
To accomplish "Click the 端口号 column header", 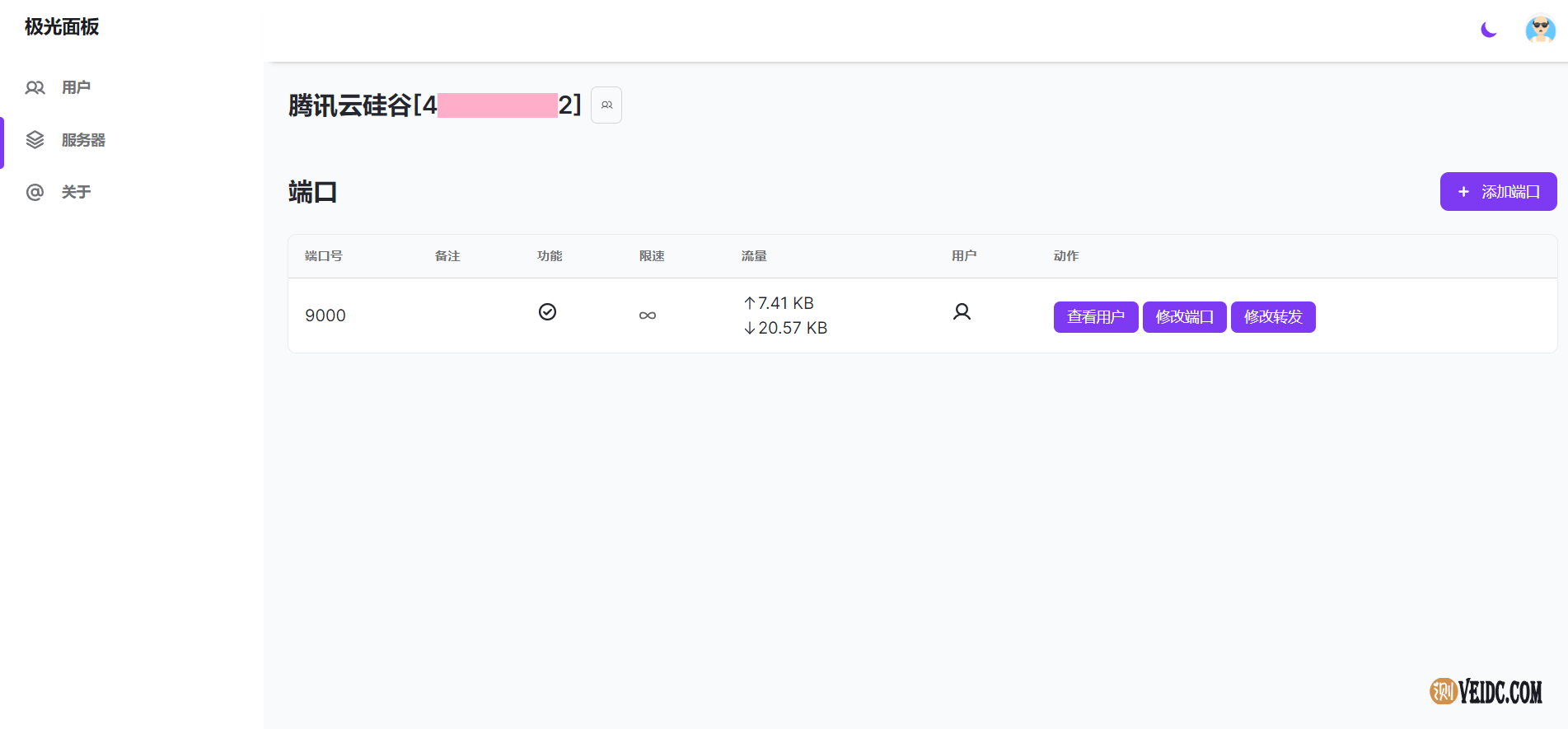I will 324,256.
